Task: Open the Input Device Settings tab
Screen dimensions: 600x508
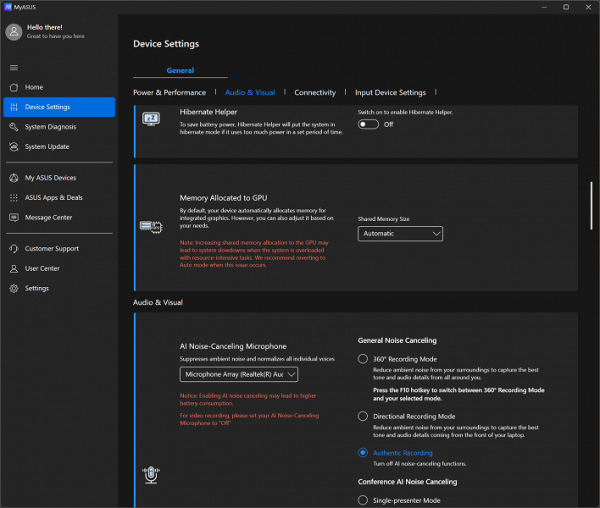Action: pos(390,92)
